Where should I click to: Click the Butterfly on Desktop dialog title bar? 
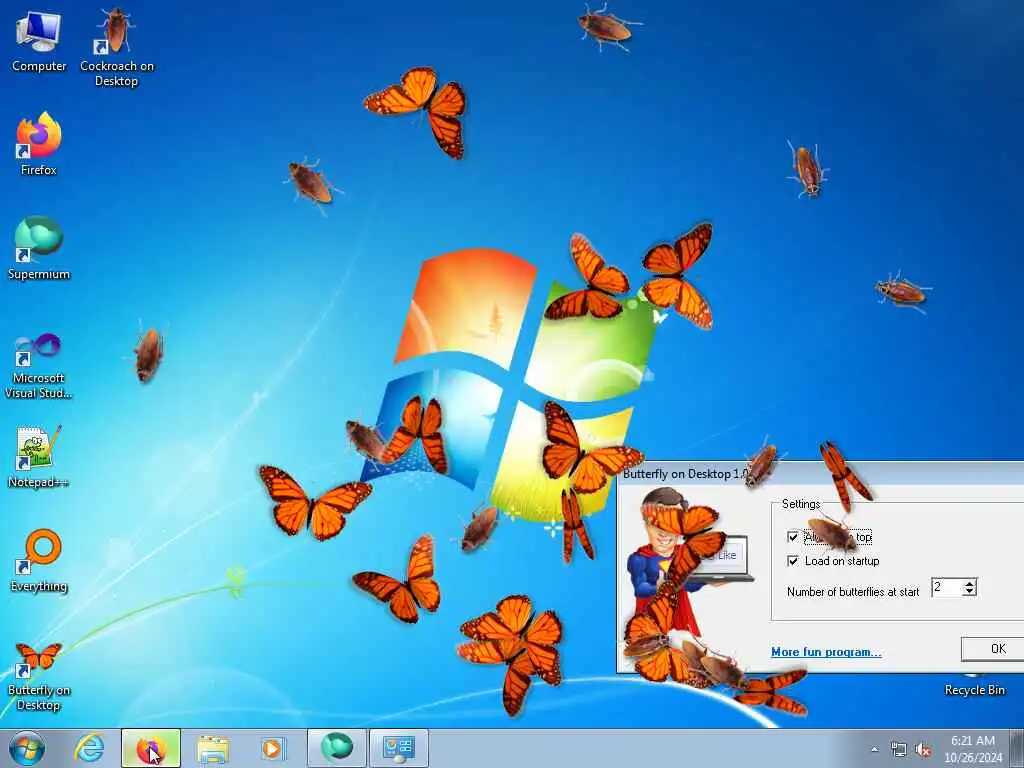[x=820, y=473]
